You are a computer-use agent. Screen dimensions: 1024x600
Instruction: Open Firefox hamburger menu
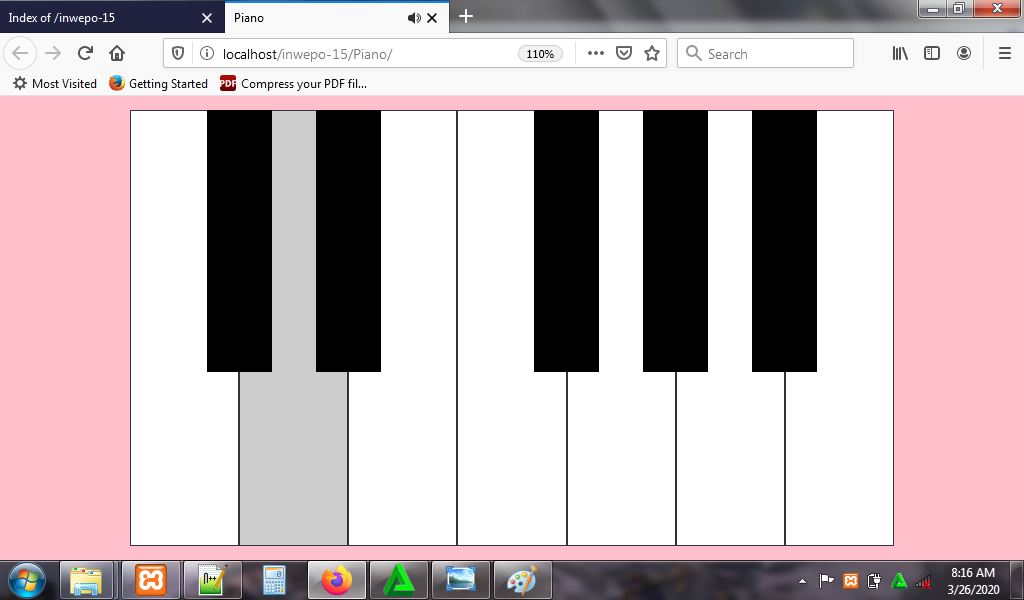tap(1005, 54)
